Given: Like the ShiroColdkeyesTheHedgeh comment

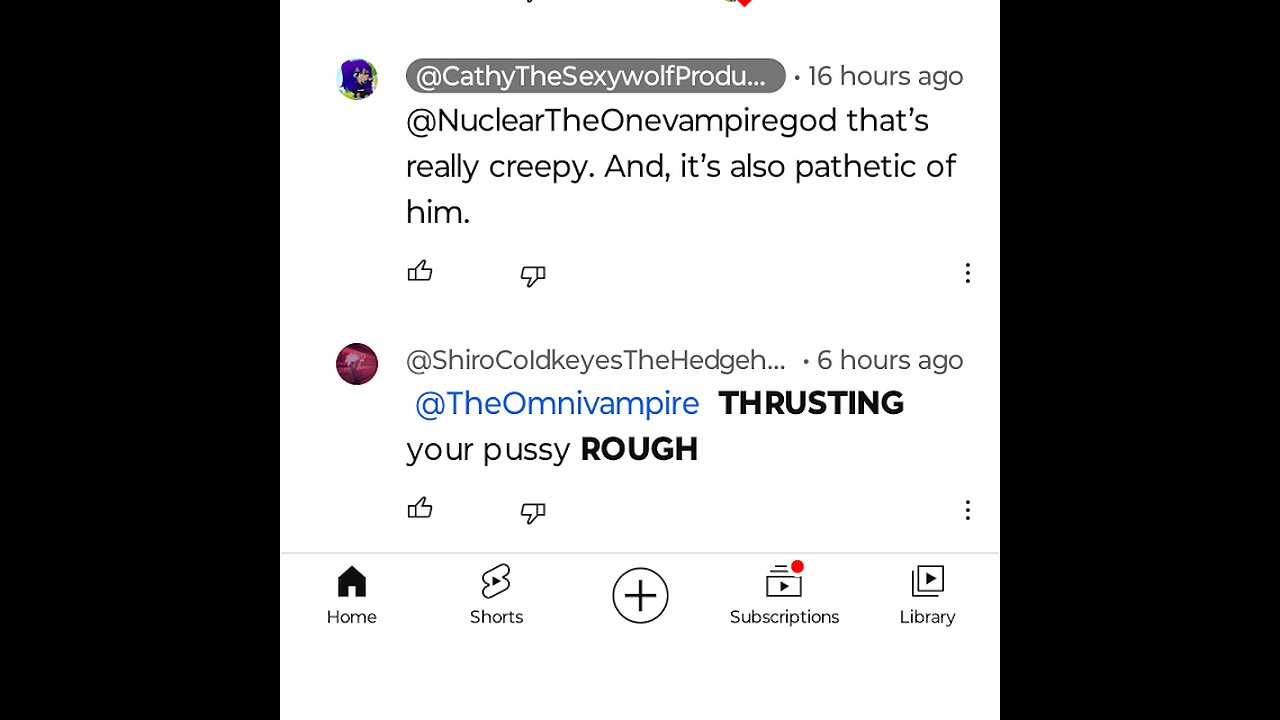Looking at the screenshot, I should point(420,509).
